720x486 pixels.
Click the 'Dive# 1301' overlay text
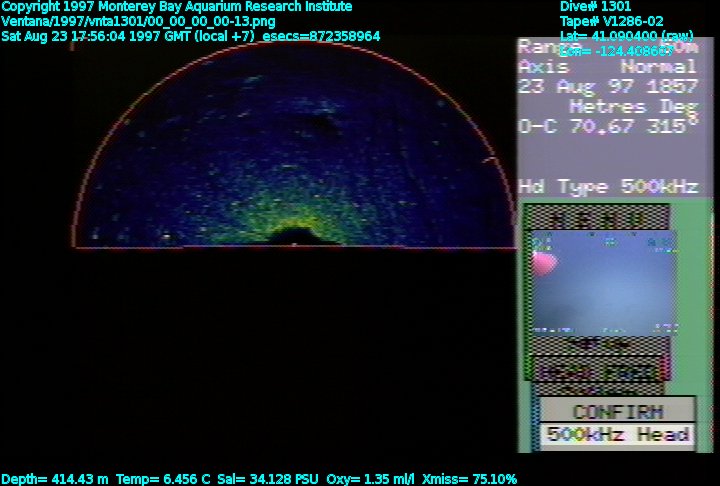pos(596,6)
